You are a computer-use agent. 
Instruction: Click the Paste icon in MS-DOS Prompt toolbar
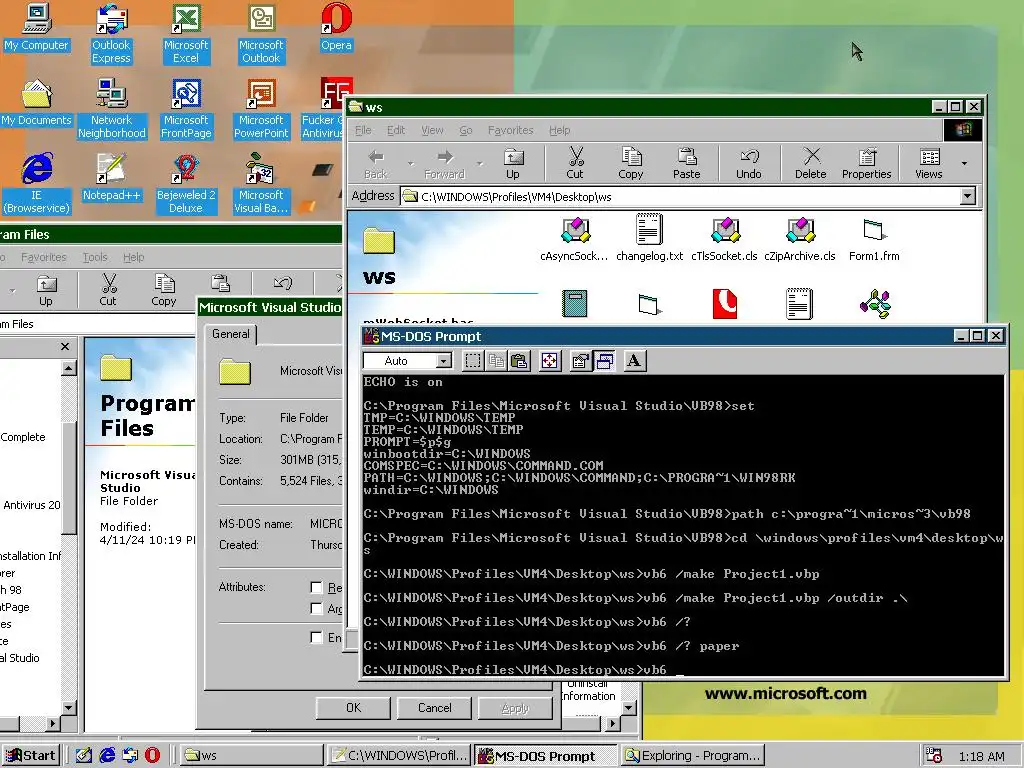pos(519,361)
